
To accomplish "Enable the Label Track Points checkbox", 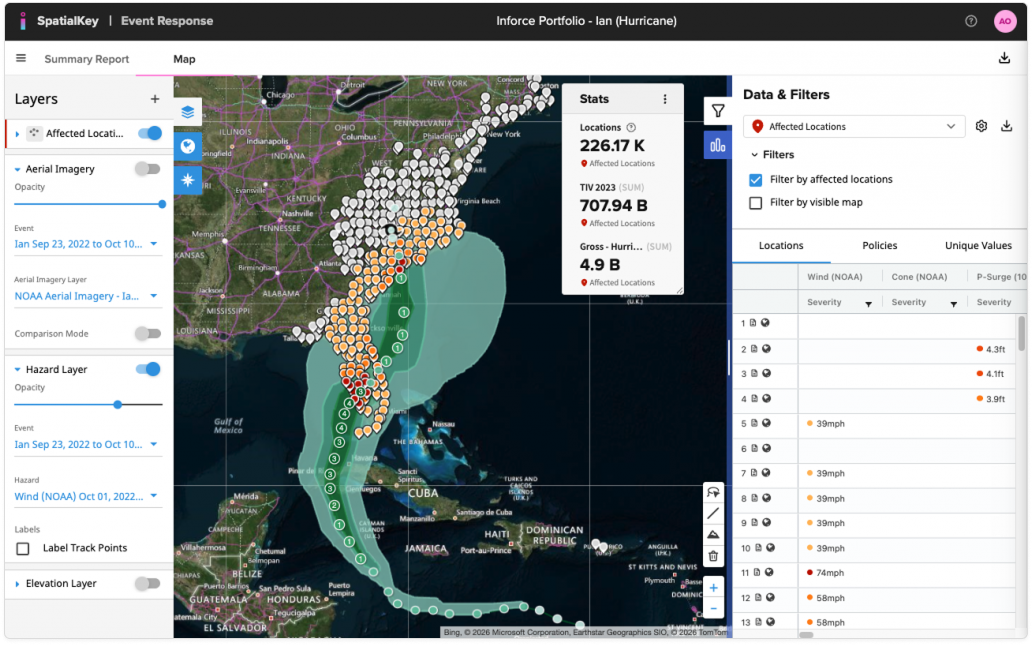I will [22, 548].
